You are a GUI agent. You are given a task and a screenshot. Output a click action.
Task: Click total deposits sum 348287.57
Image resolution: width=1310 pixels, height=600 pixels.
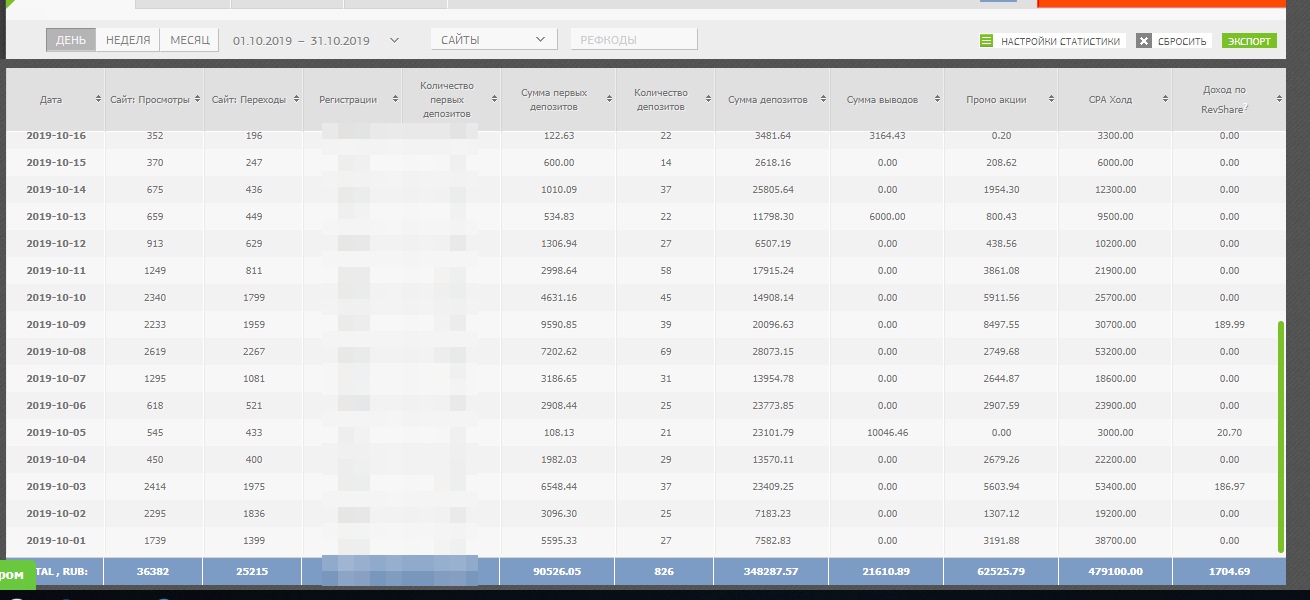pyautogui.click(x=770, y=572)
